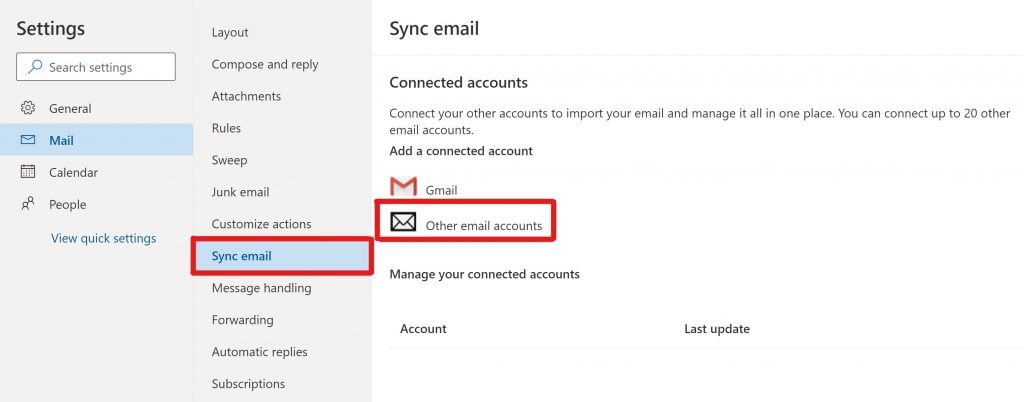The height and width of the screenshot is (402, 1024).
Task: Click the red Gmail logo icon
Action: click(403, 187)
